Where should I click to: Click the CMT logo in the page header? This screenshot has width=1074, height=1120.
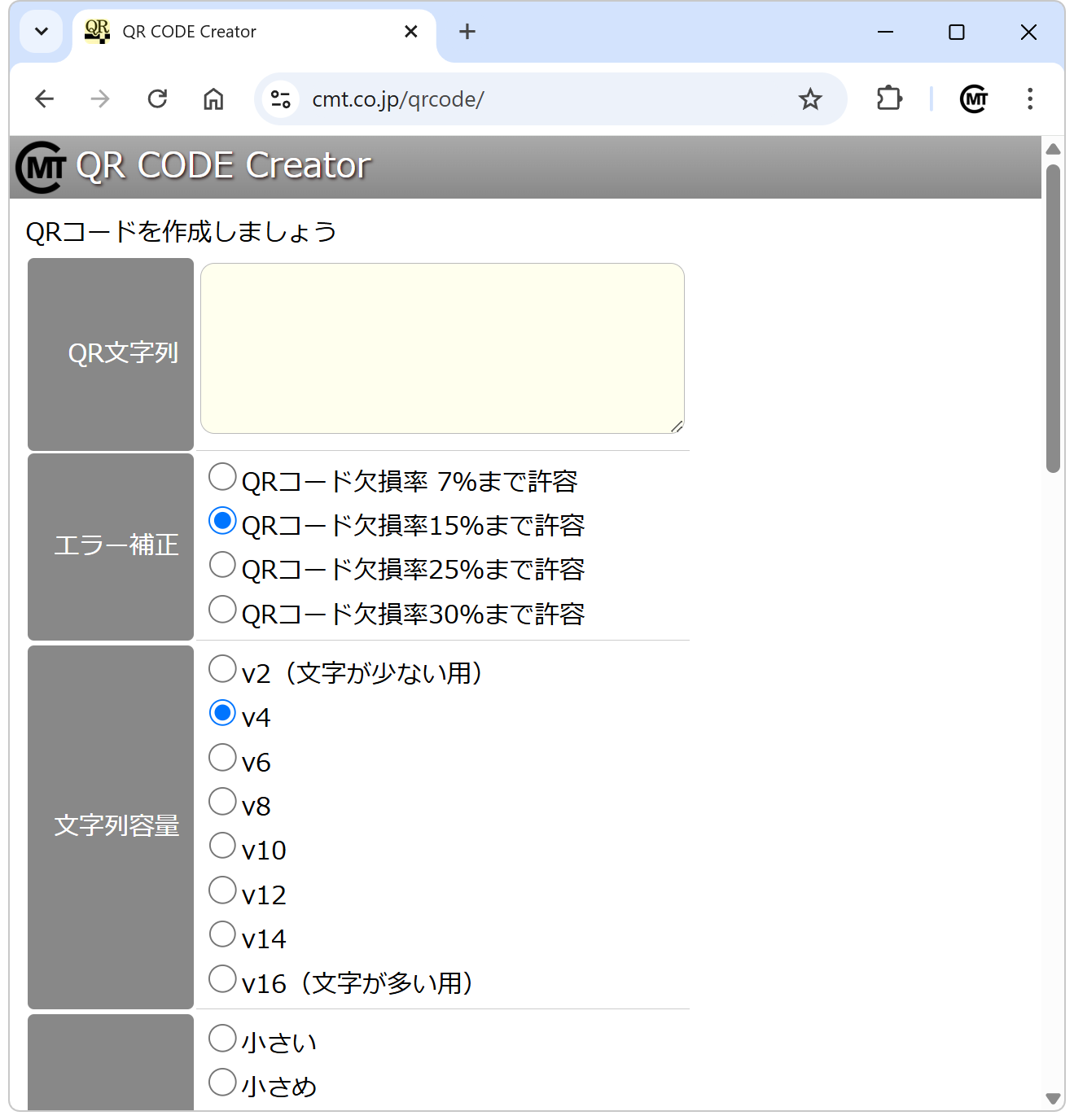(41, 167)
